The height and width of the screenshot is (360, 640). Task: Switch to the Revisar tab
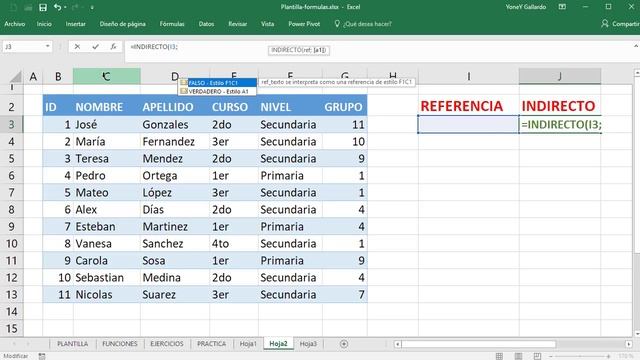pyautogui.click(x=238, y=24)
